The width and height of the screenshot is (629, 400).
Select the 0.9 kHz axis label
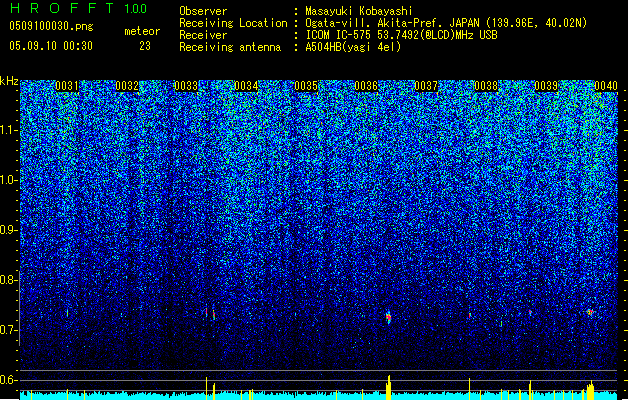[x=8, y=230]
